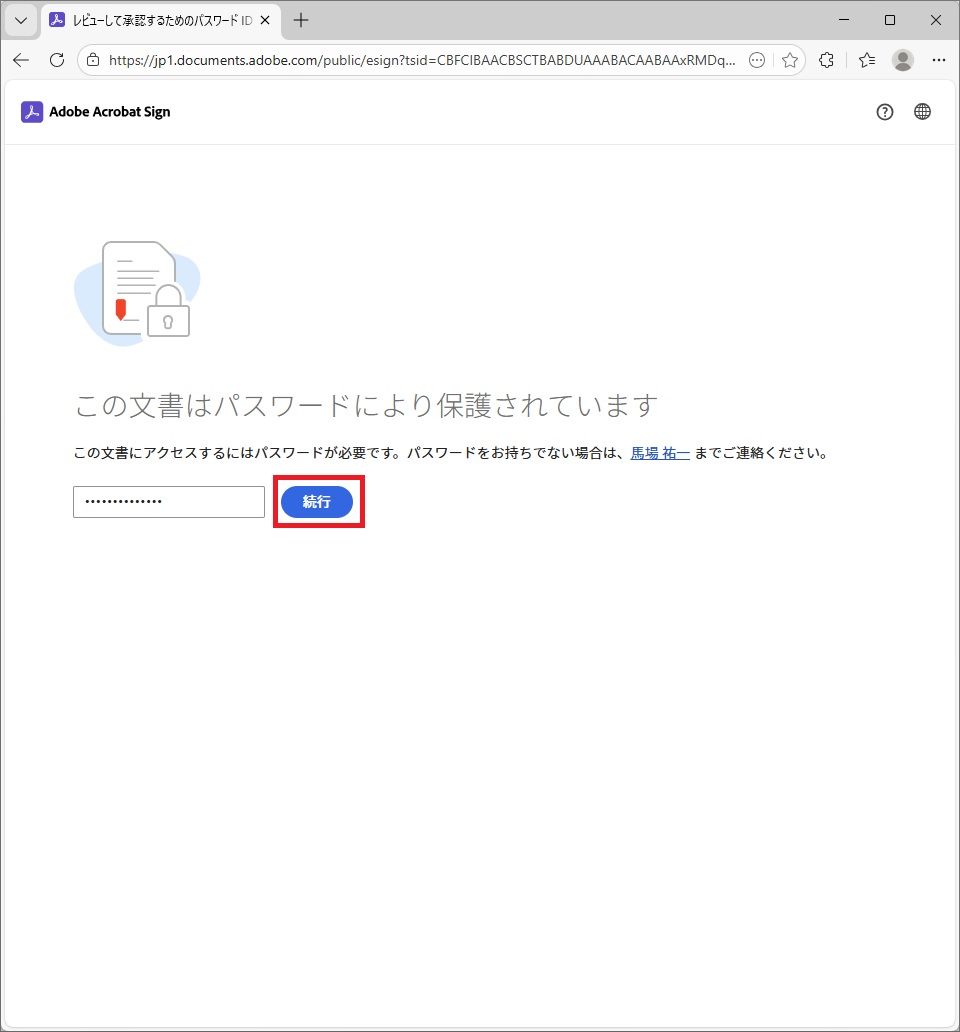The height and width of the screenshot is (1032, 960).
Task: Reload the page with the refresh icon
Action: 57,60
